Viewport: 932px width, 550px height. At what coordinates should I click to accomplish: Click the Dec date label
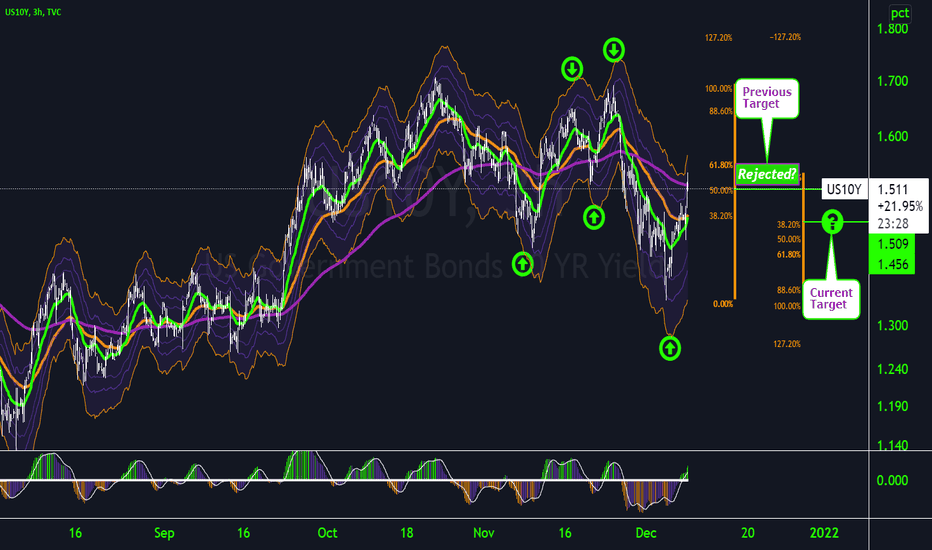coord(646,533)
